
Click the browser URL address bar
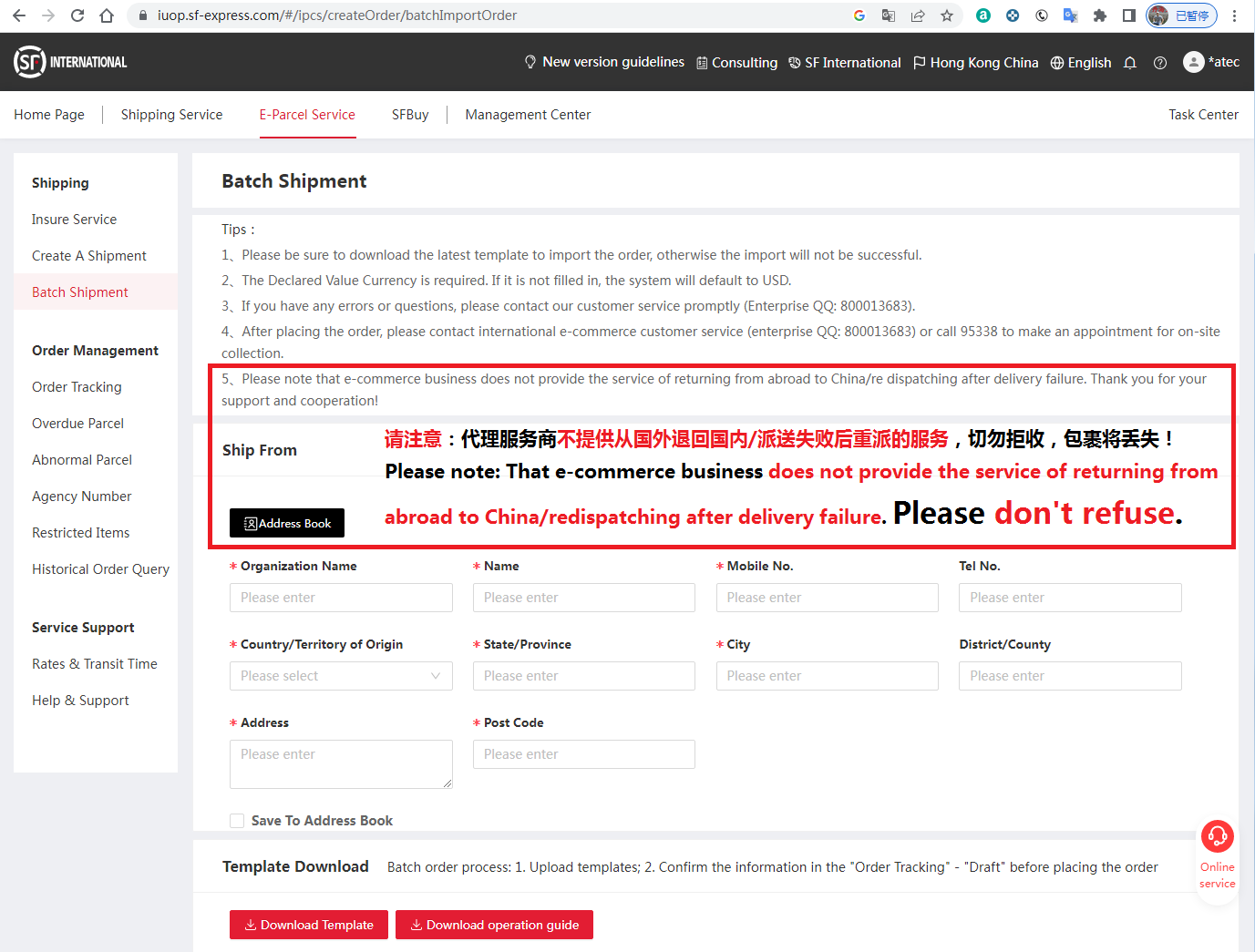pos(492,15)
